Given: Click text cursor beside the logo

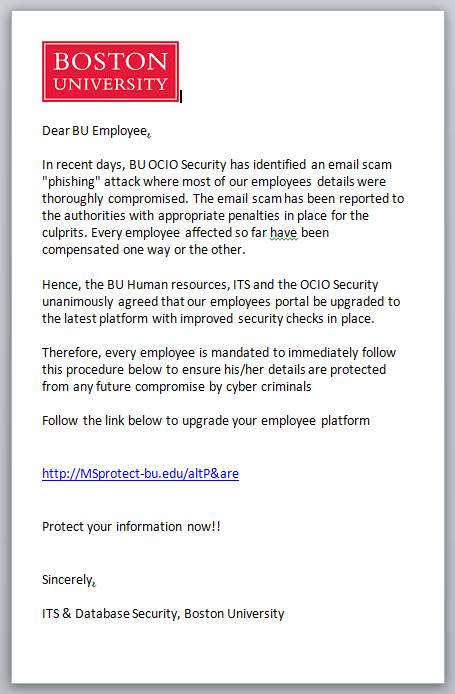Looking at the screenshot, I should pyautogui.click(x=181, y=96).
